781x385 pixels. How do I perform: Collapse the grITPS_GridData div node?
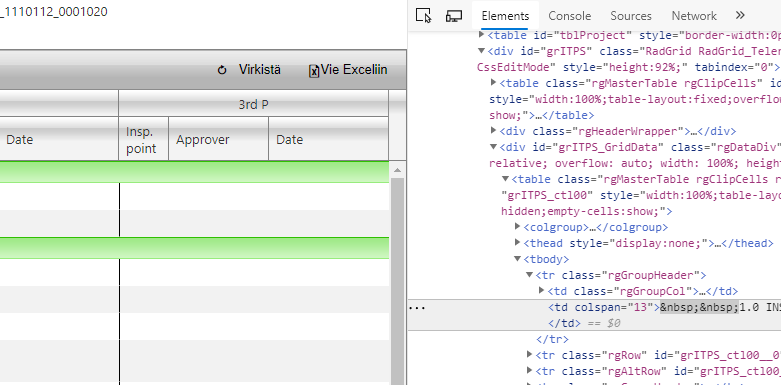[494, 147]
